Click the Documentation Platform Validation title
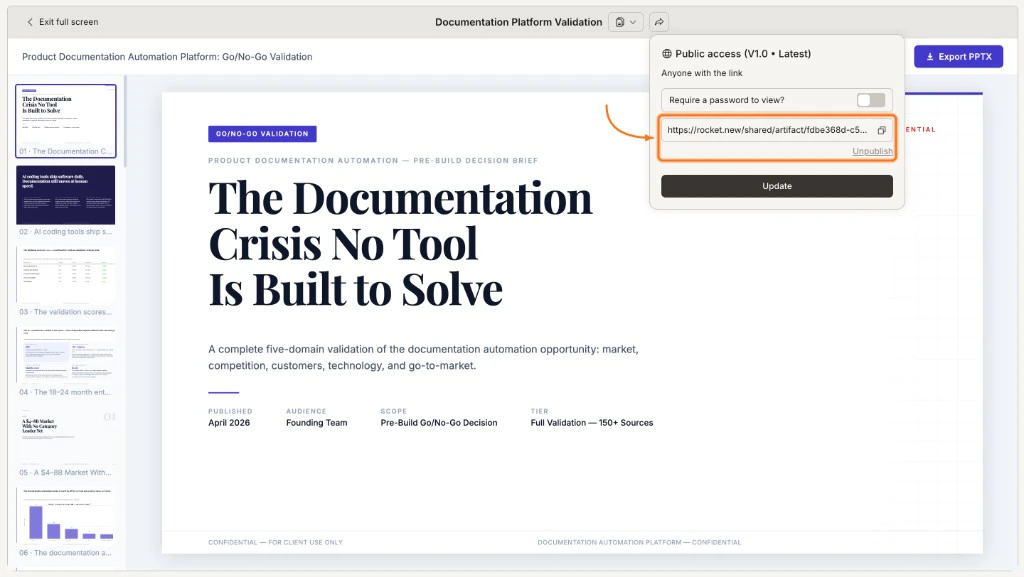Viewport: 1024px width, 577px height. click(518, 21)
